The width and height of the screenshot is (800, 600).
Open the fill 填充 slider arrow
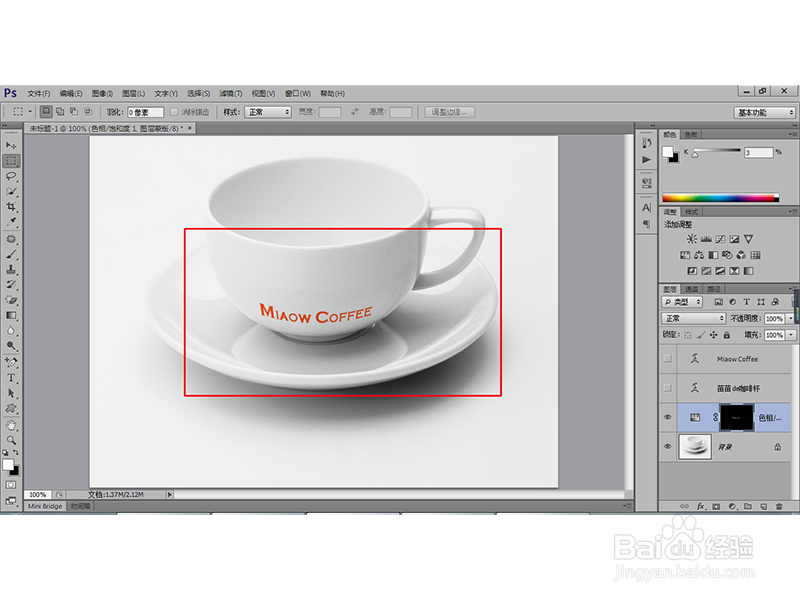[x=791, y=335]
